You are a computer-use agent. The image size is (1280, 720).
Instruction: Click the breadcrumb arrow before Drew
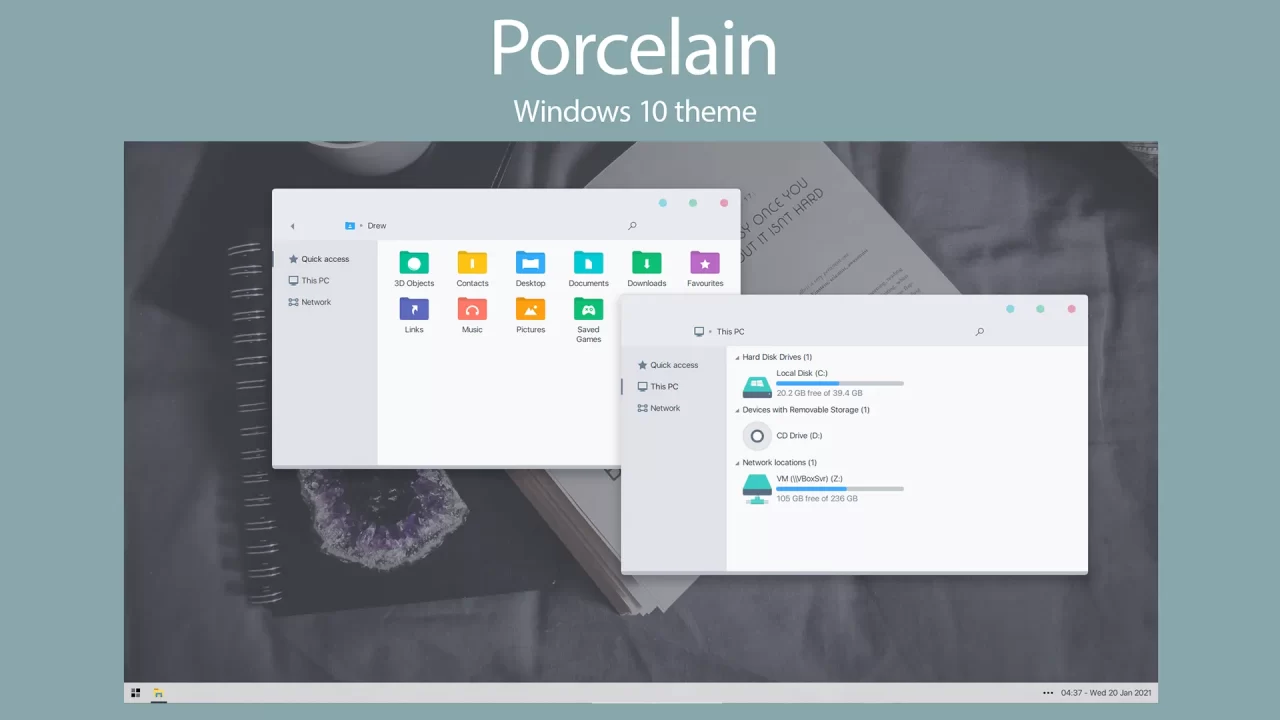pos(362,226)
